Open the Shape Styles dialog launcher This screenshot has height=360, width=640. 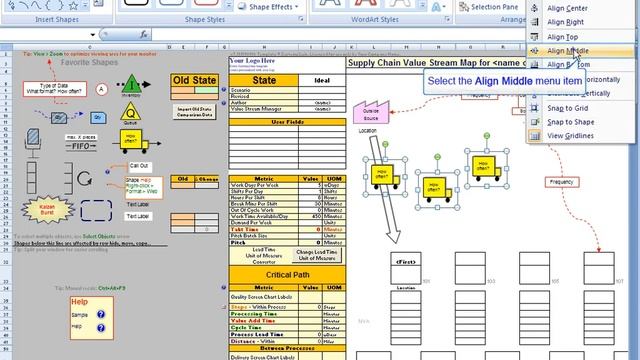point(301,19)
